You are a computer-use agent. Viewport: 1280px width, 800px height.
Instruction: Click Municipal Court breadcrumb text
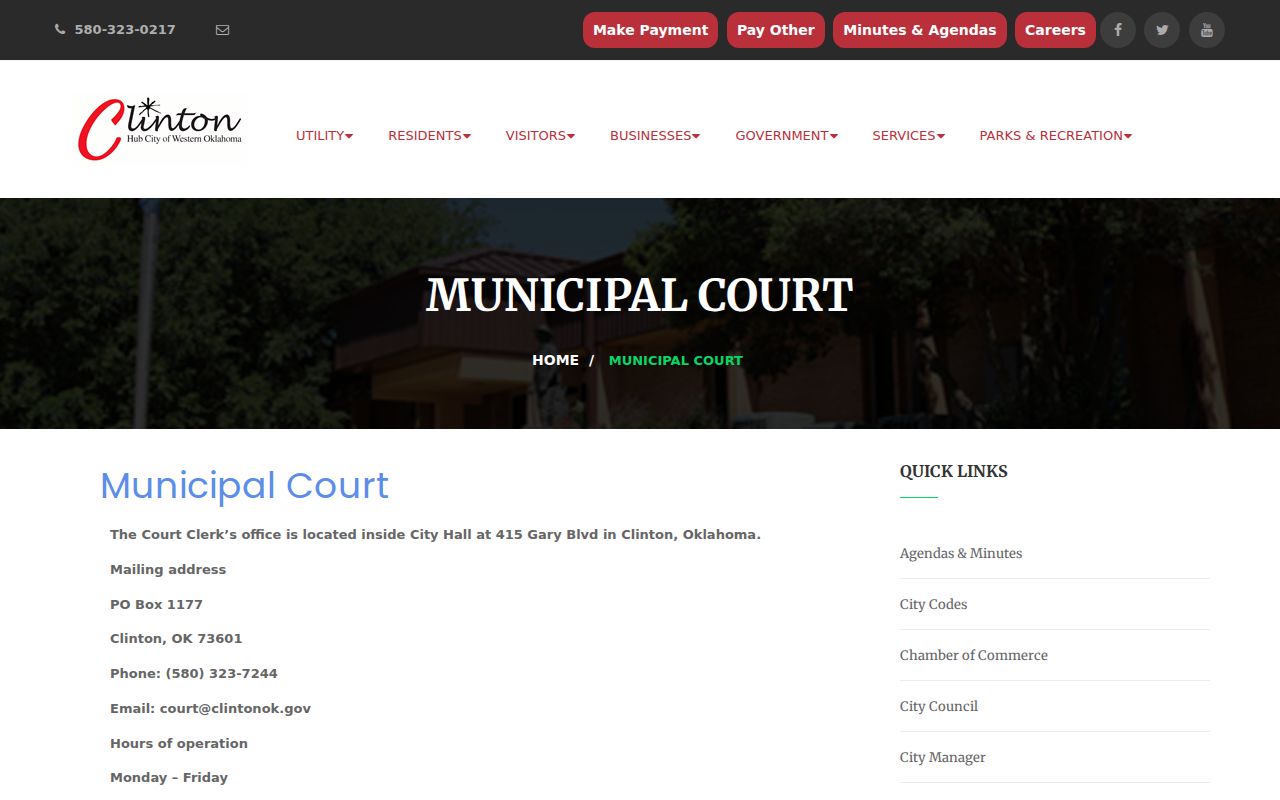click(x=676, y=360)
